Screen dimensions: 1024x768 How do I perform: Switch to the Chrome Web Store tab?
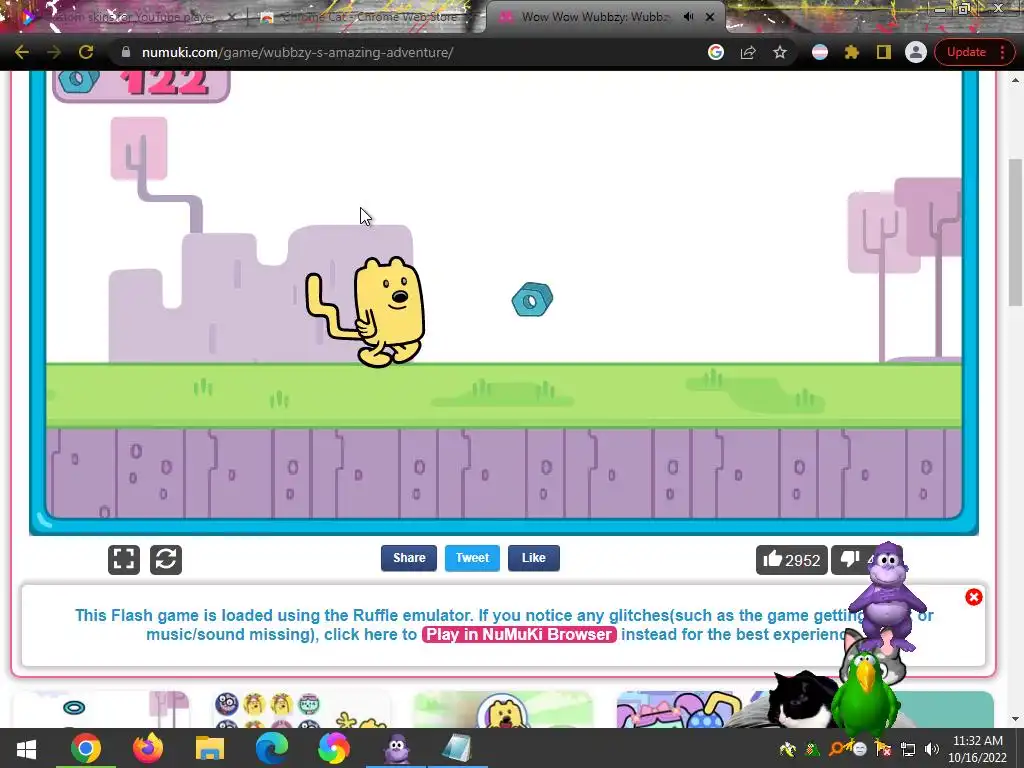click(x=366, y=17)
